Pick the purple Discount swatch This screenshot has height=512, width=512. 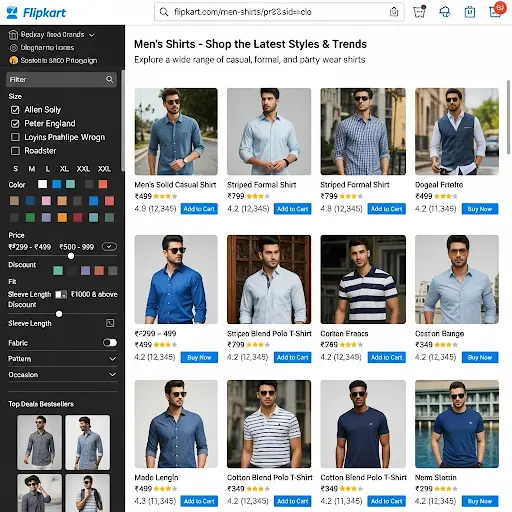tap(85, 270)
